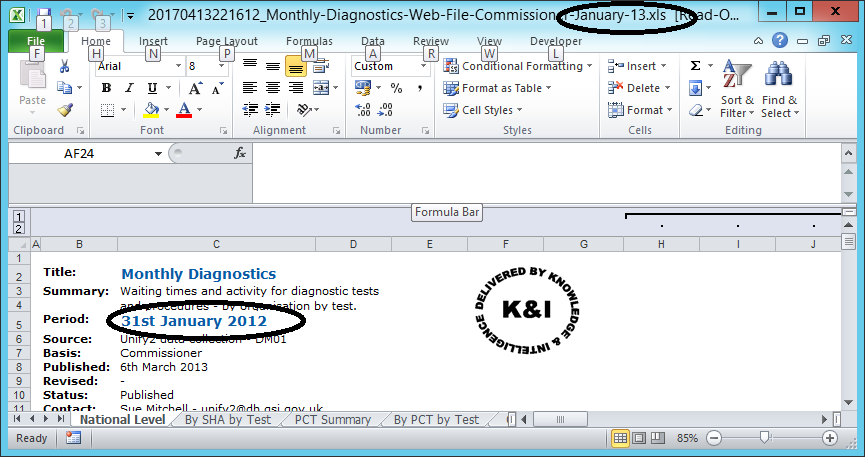Open the Find & Select menu
Screen dimensions: 865x457
coord(779,88)
